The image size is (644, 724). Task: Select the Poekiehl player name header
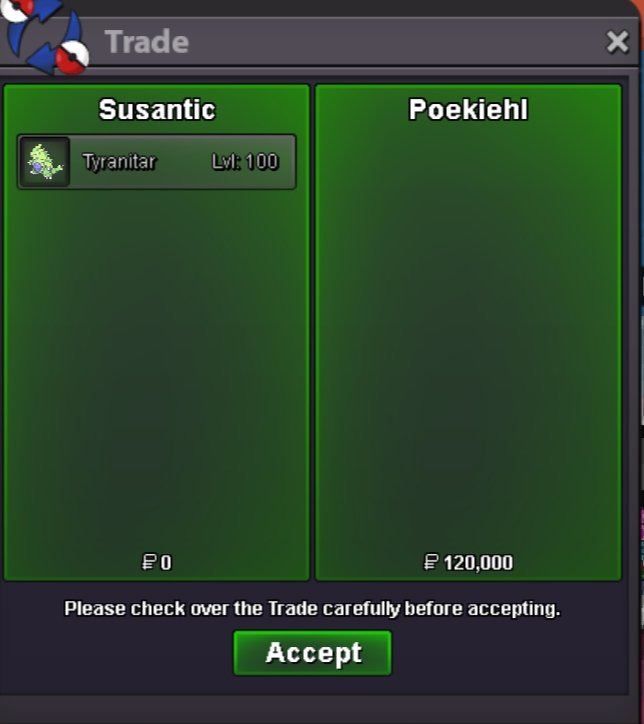[x=468, y=110]
